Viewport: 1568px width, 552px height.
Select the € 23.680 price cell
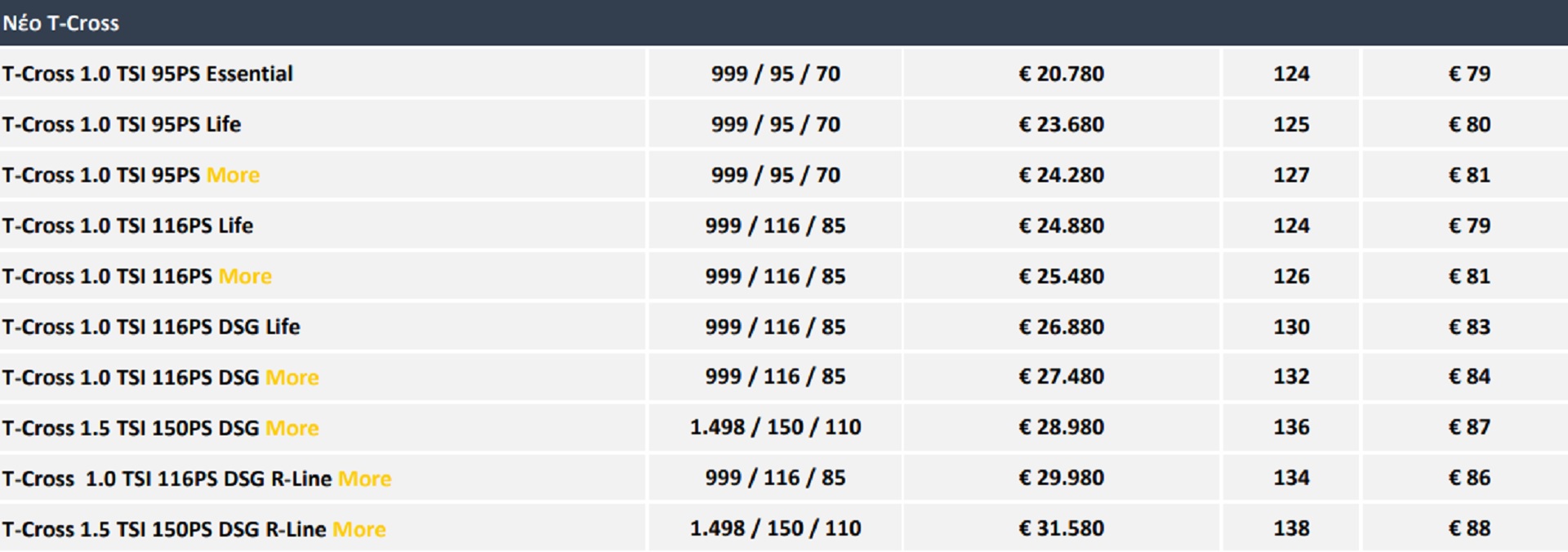1061,124
